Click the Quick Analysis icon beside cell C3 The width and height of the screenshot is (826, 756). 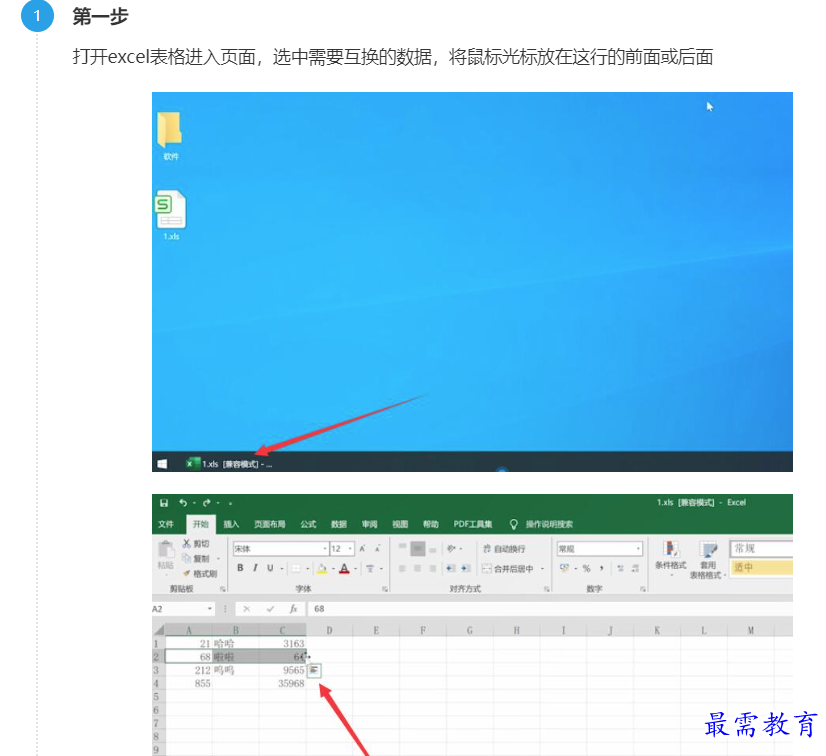click(314, 670)
